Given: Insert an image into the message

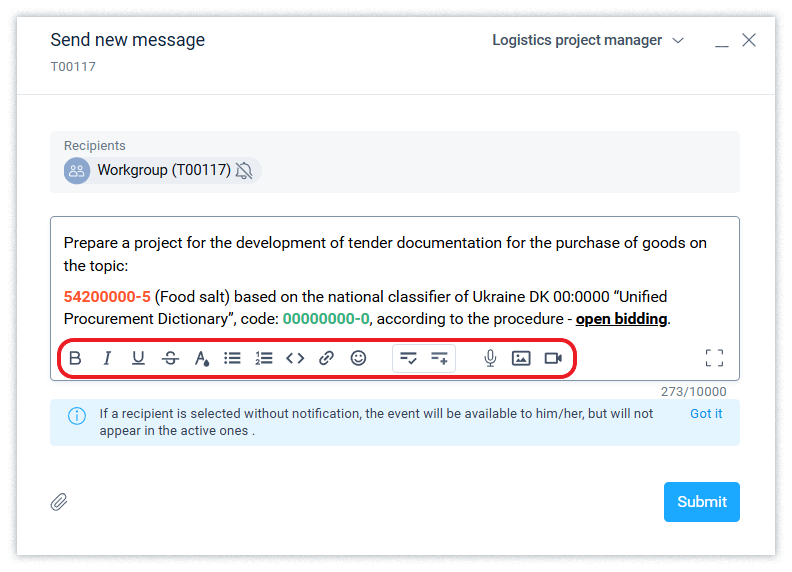Looking at the screenshot, I should pyautogui.click(x=521, y=358).
